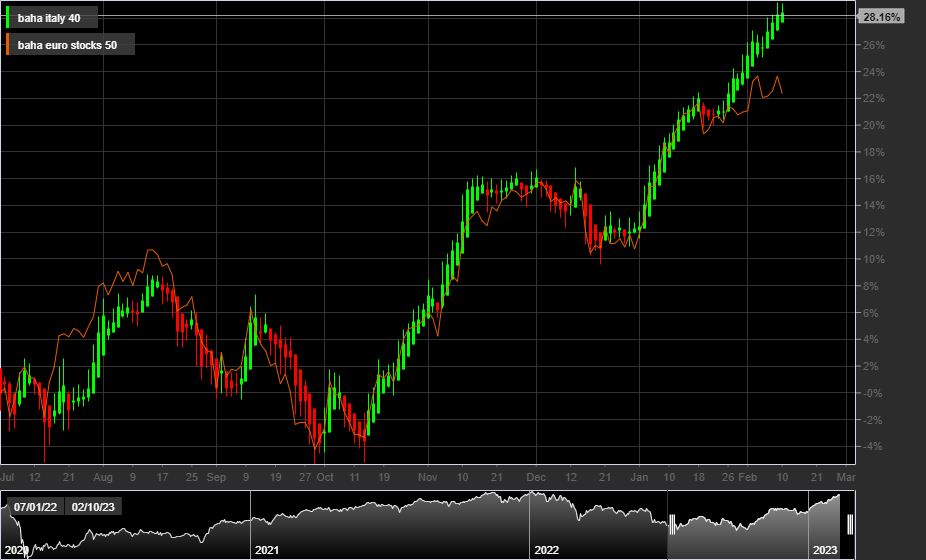This screenshot has height=560, width=926.
Task: Click the Aug label on time axis
Action: click(103, 477)
